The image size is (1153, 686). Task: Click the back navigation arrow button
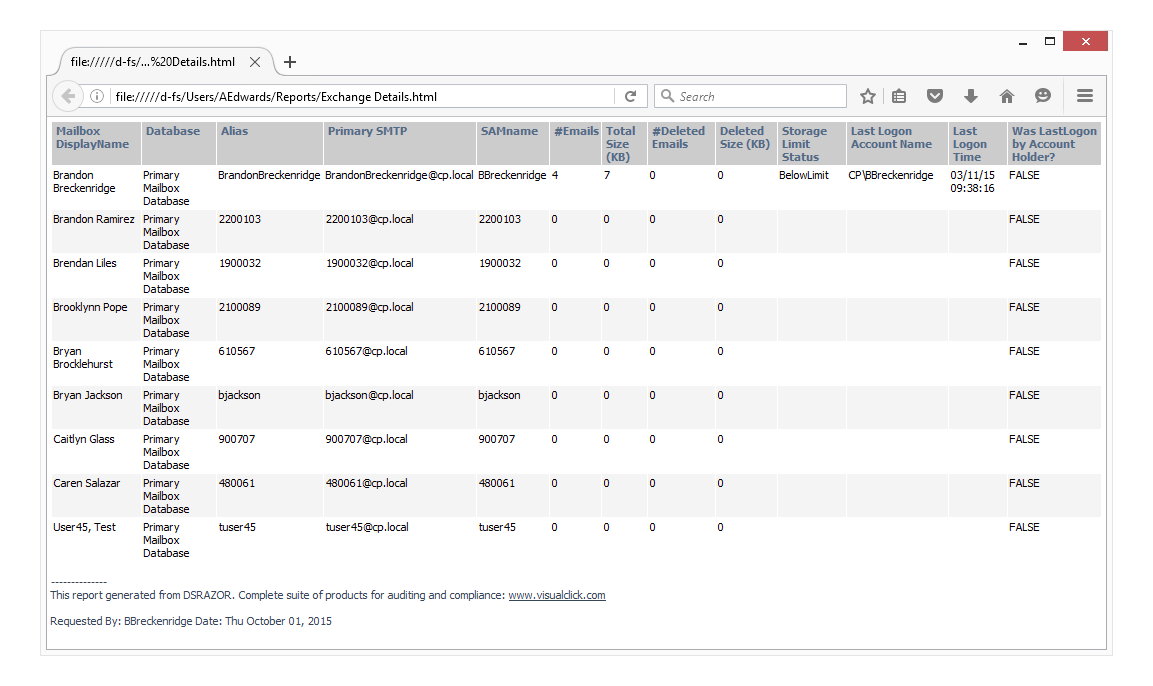pos(68,96)
